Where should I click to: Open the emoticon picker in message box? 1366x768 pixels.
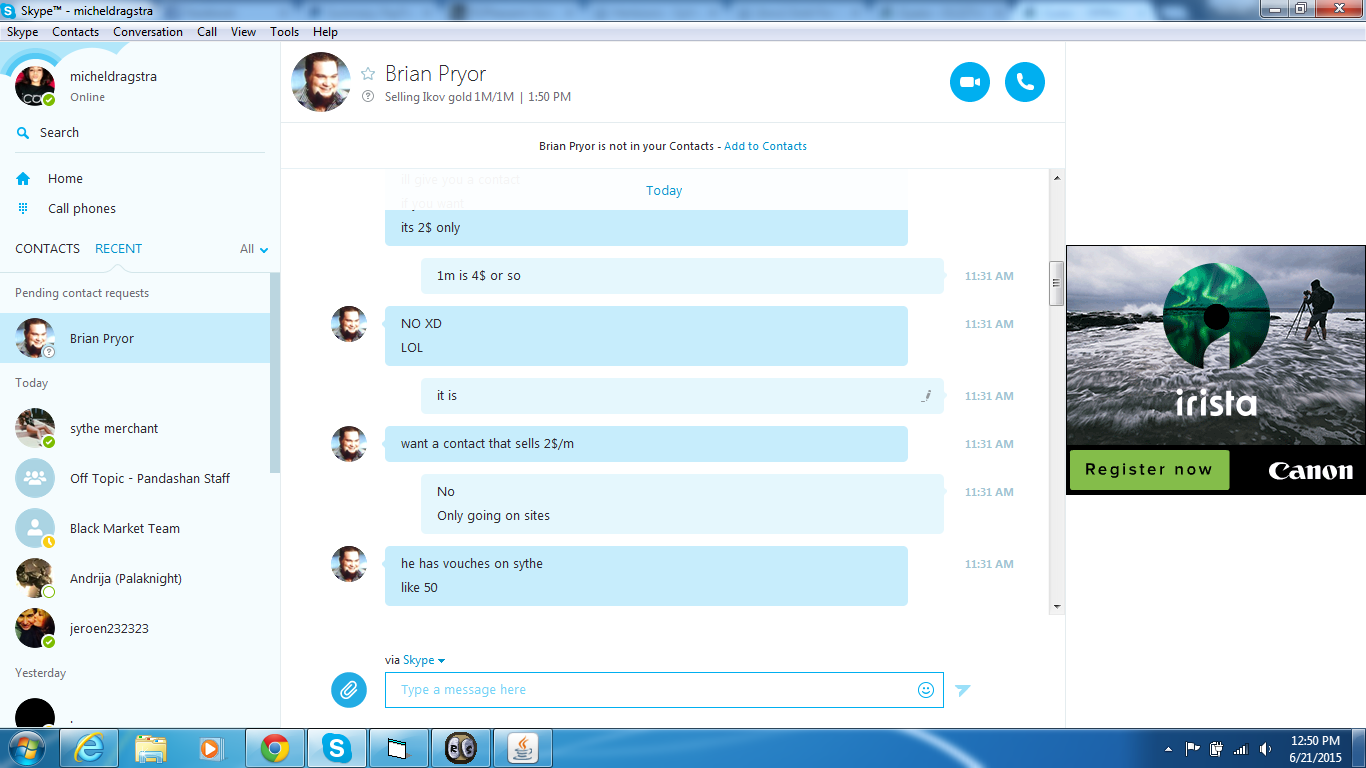[926, 690]
